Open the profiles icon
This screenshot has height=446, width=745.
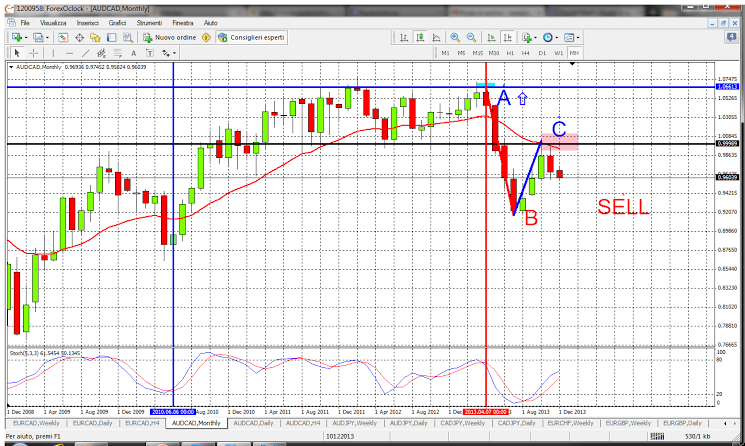click(x=38, y=37)
